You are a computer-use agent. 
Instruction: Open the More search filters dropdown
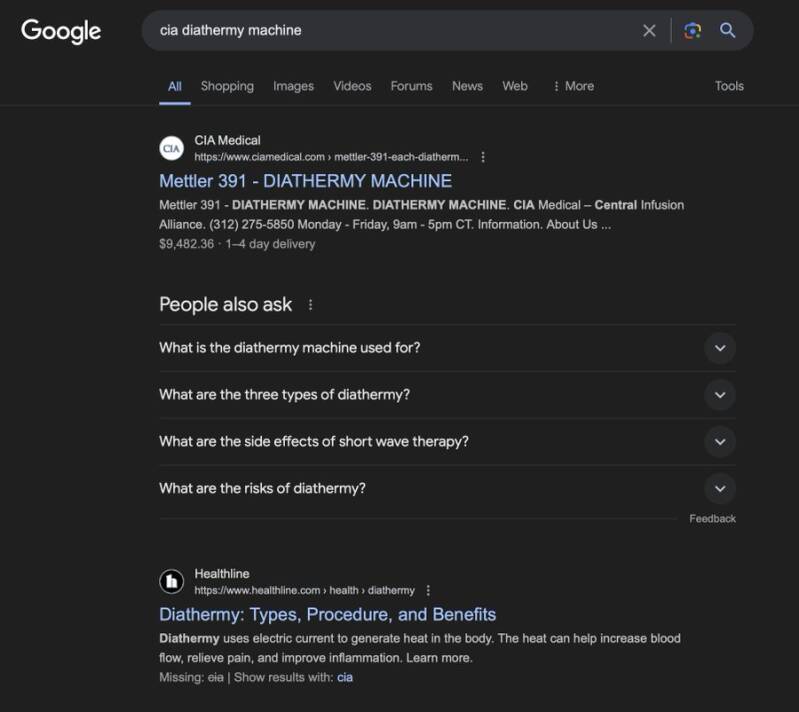[573, 86]
